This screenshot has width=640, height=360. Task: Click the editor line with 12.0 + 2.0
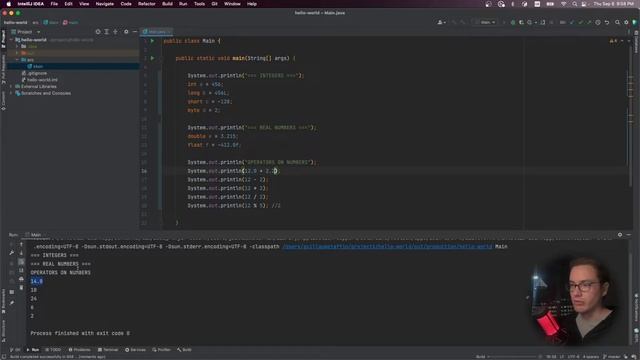coord(234,171)
